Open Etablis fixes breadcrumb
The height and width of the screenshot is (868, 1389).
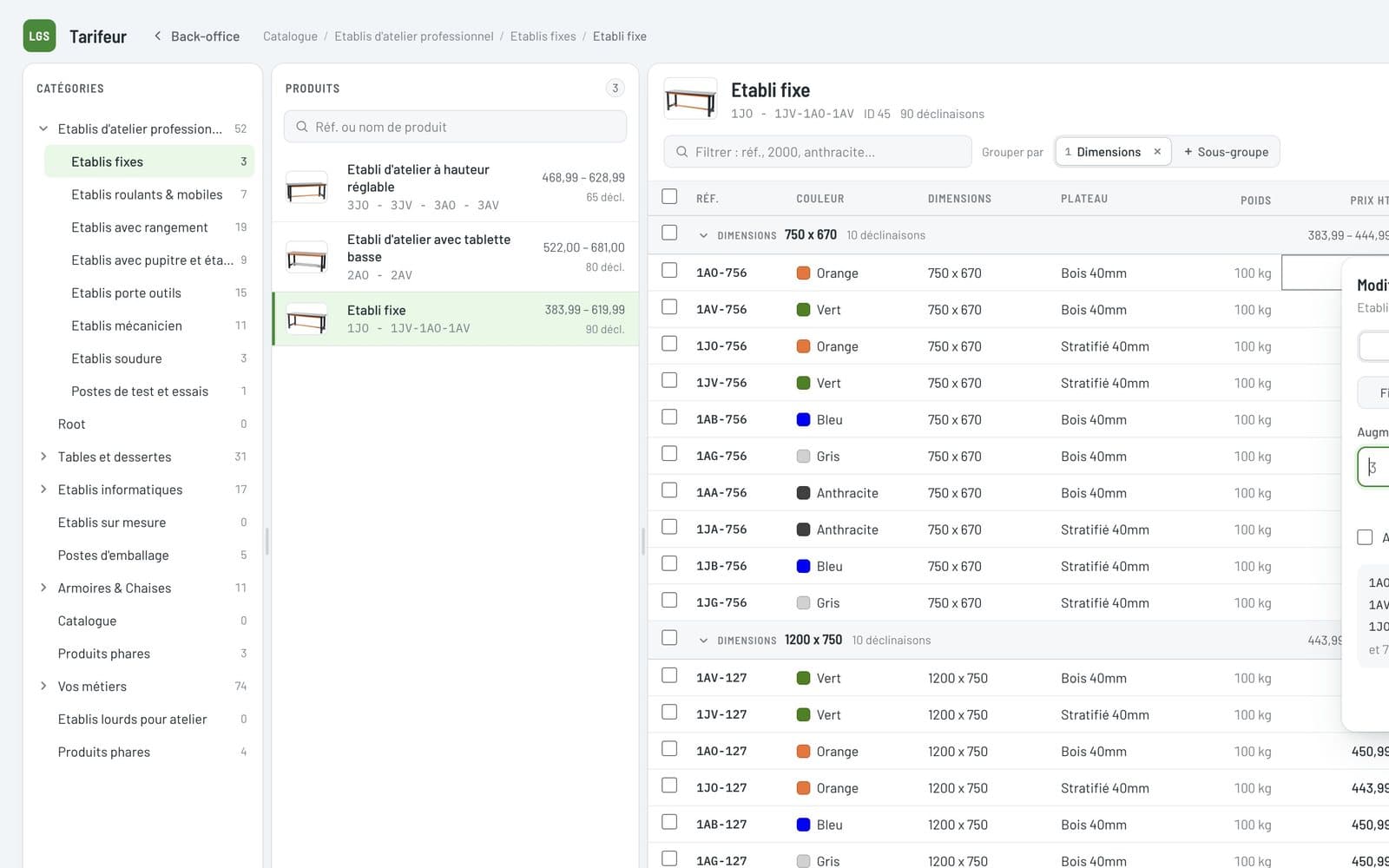pyautogui.click(x=543, y=36)
